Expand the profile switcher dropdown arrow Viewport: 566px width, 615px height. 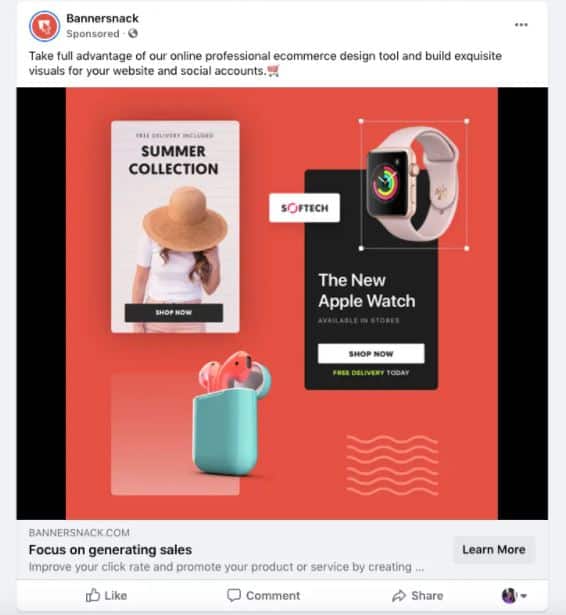click(x=523, y=596)
